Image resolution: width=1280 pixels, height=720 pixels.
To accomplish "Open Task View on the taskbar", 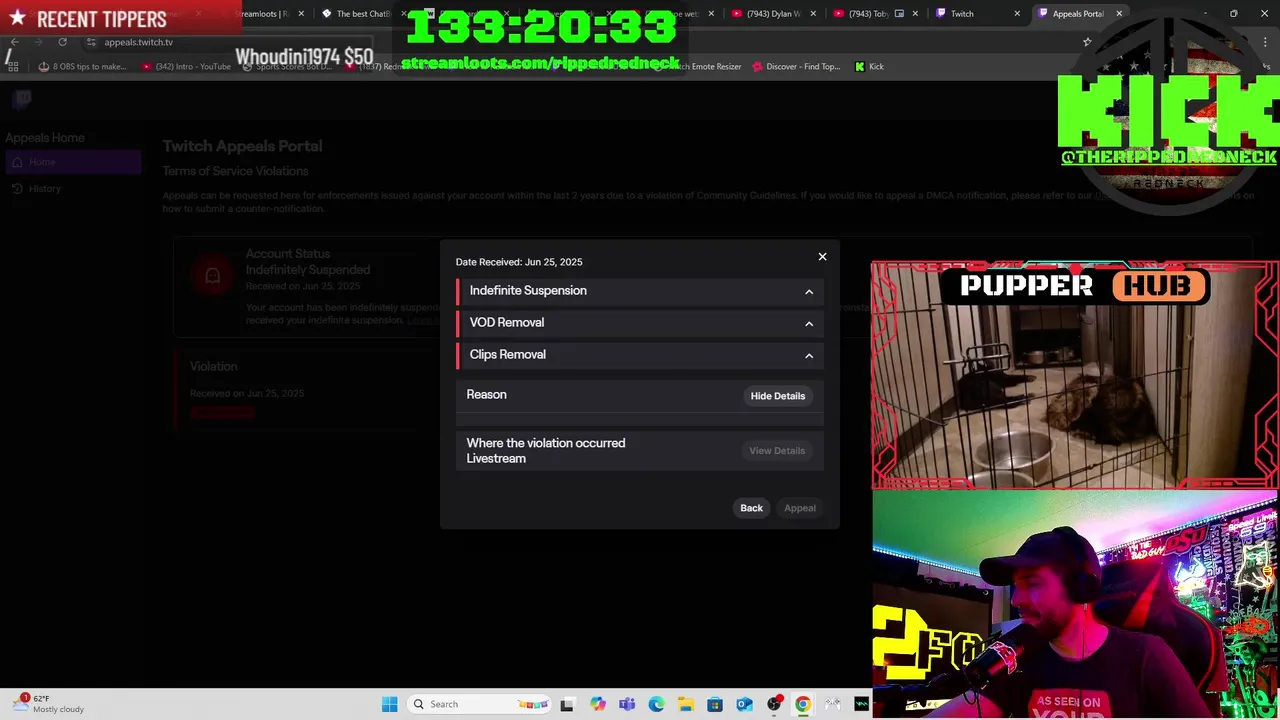I will (x=567, y=704).
